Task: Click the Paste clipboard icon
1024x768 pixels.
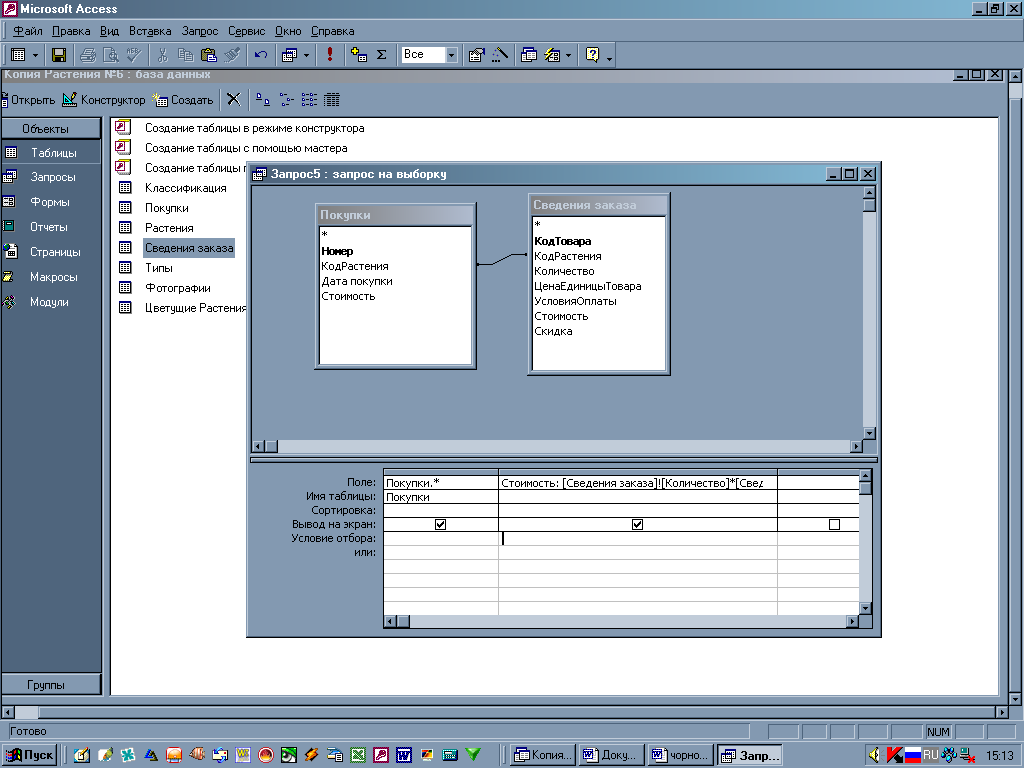Action: point(209,55)
